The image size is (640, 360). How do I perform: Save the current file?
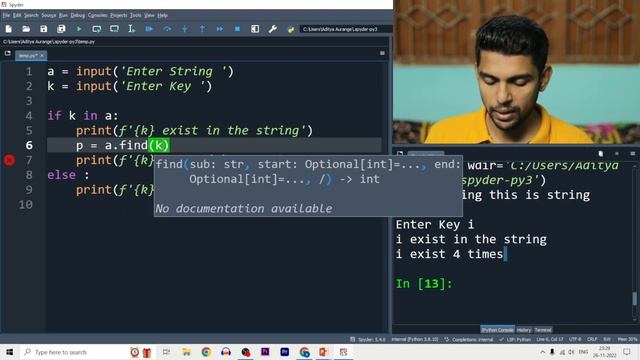coord(44,29)
